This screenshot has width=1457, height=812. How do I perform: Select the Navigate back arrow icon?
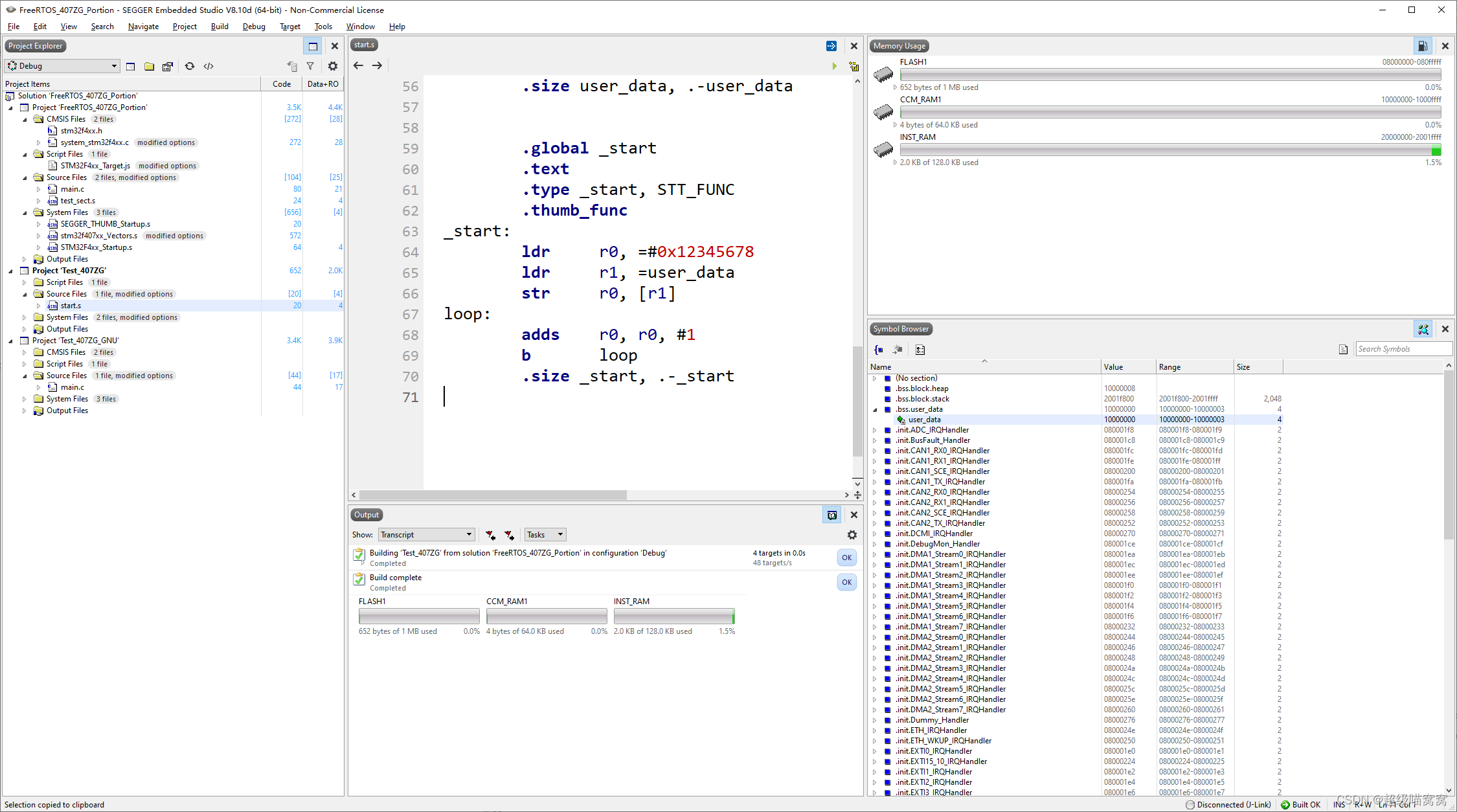coord(359,64)
